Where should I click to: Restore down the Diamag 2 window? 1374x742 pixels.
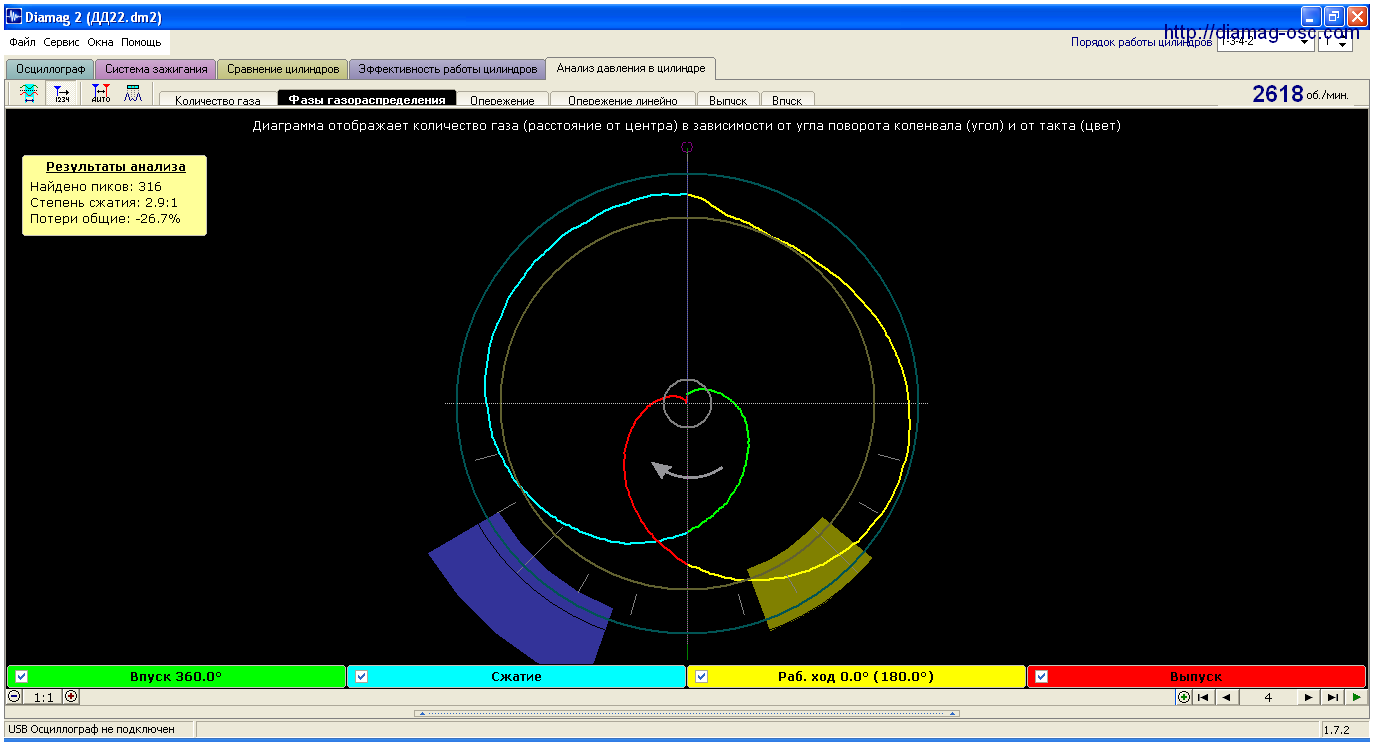(1334, 17)
